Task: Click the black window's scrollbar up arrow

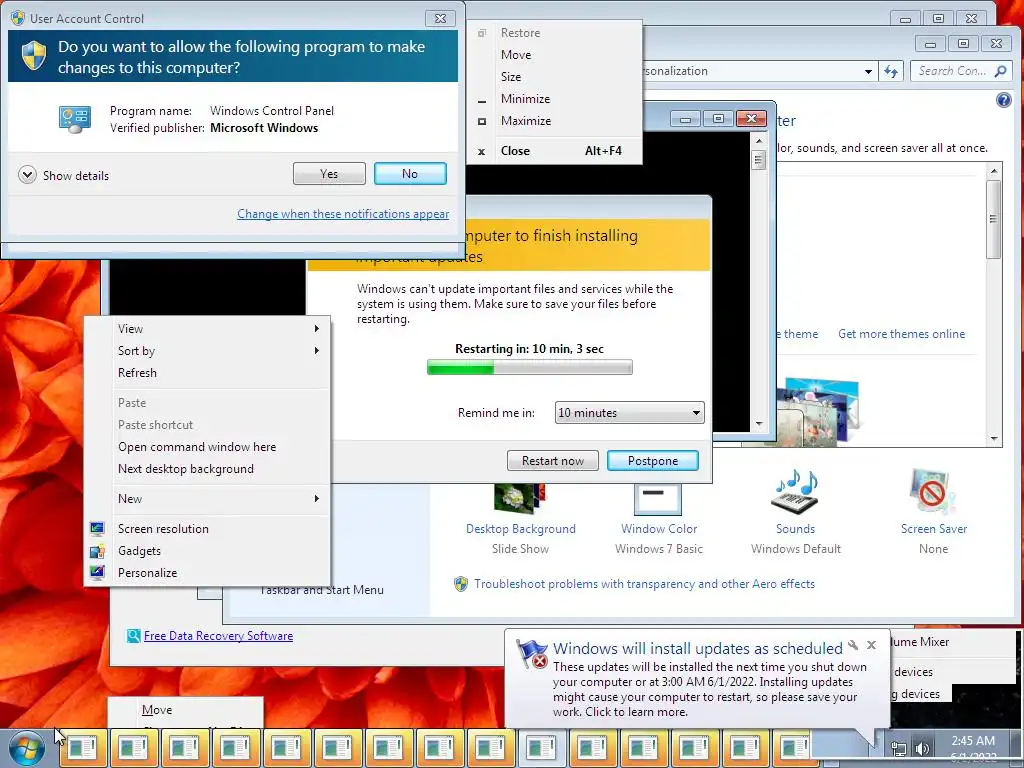Action: coord(758,140)
